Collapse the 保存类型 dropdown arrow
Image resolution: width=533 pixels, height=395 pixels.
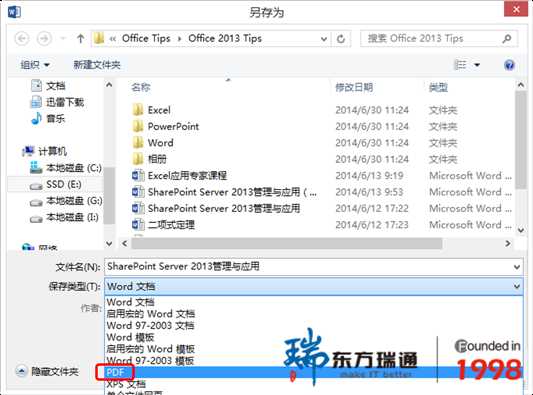(x=517, y=287)
